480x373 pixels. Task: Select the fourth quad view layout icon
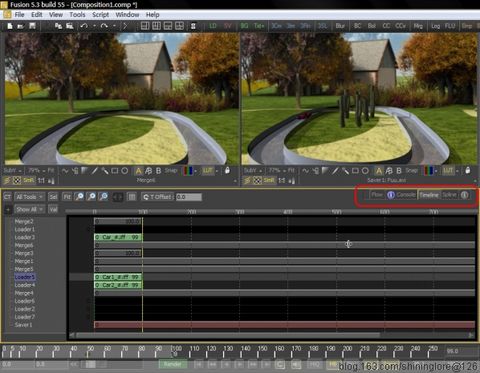coord(179,26)
